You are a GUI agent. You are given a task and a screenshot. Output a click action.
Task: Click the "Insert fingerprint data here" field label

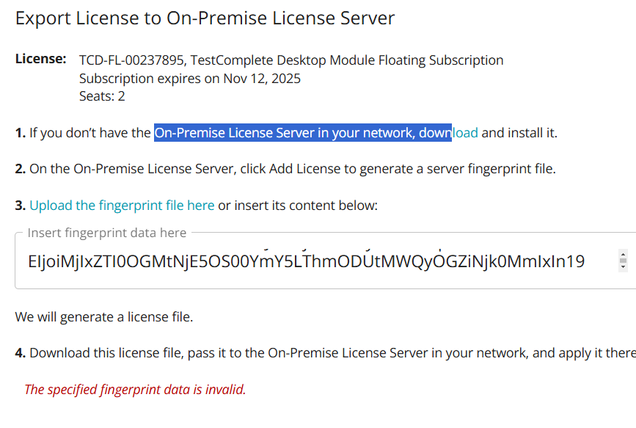pos(107,233)
